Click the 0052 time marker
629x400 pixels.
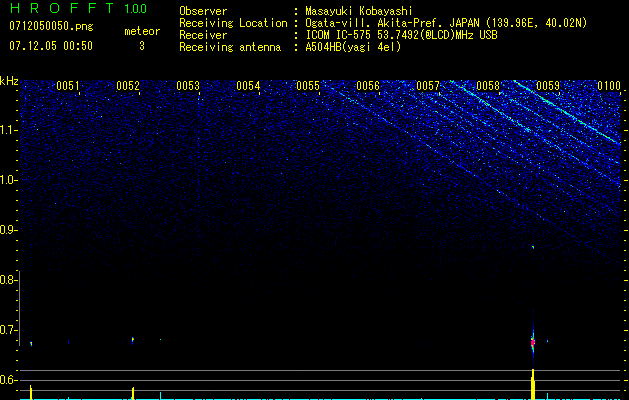point(128,86)
